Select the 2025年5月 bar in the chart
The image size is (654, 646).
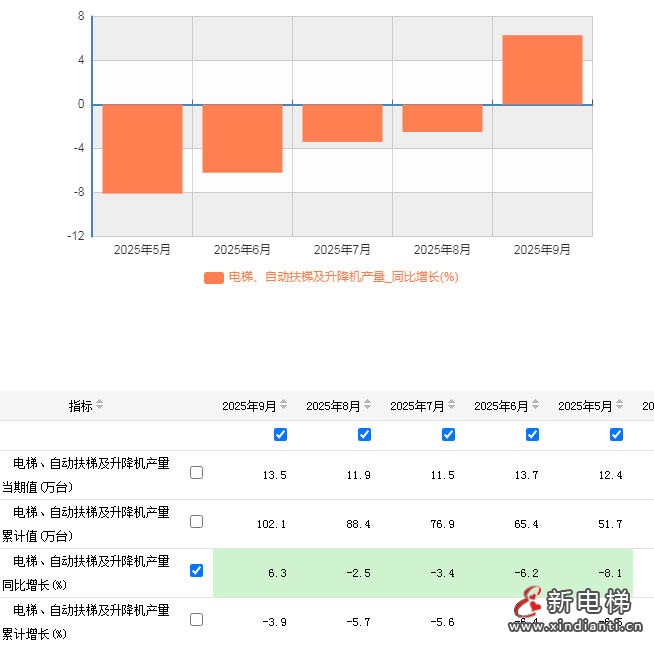coord(142,148)
